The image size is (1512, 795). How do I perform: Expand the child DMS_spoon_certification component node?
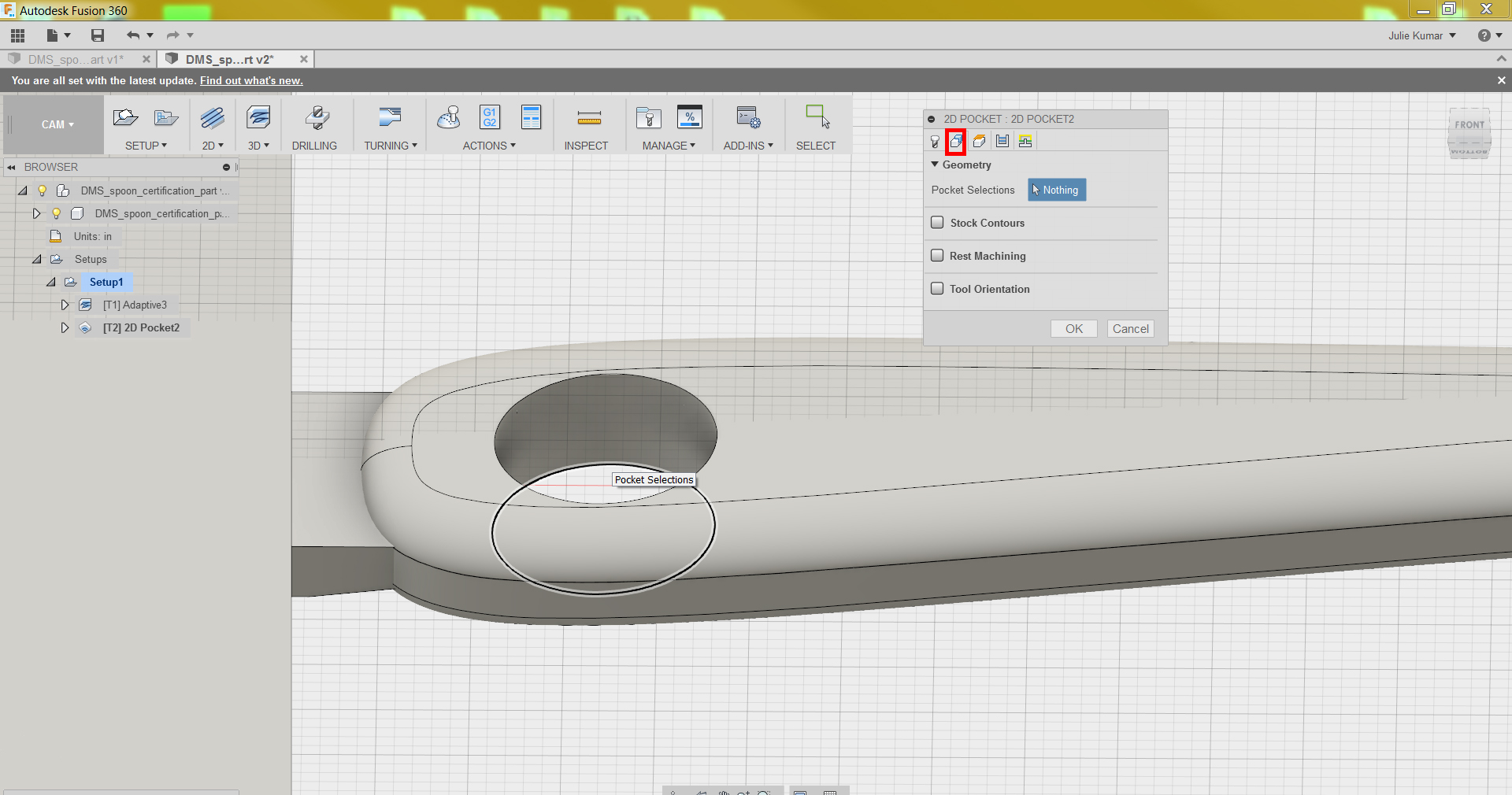(x=36, y=213)
